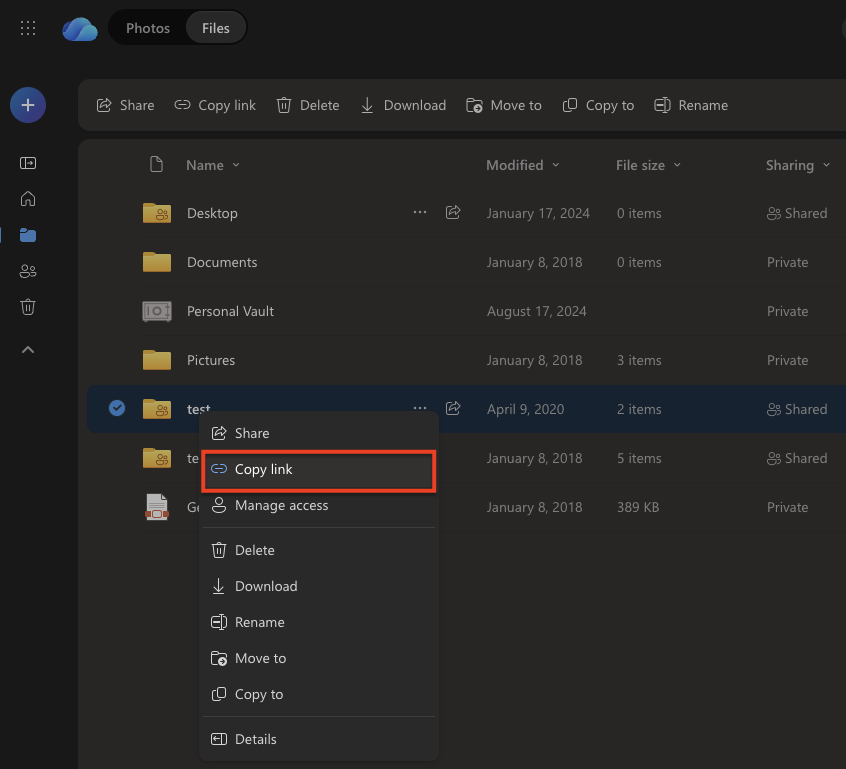Open Recycle bin in the sidebar
846x769 pixels.
coord(28,307)
